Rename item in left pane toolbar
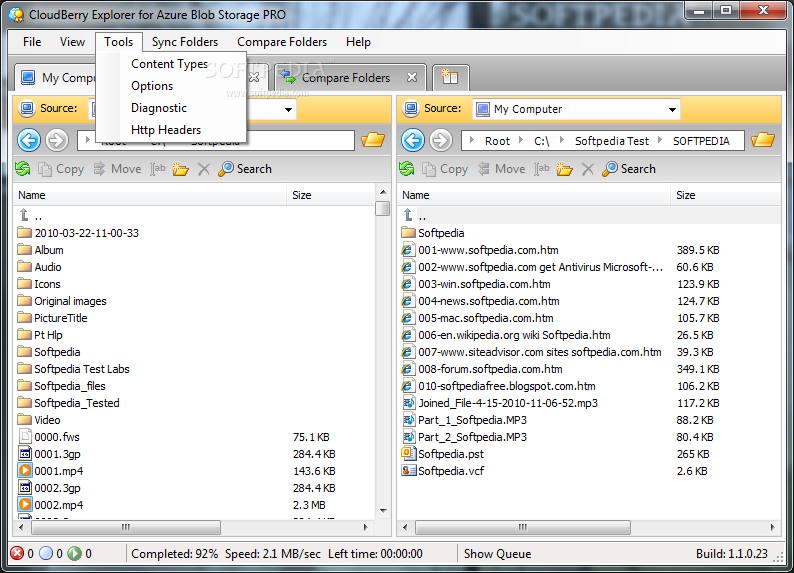Viewport: 794px width, 573px height. [157, 169]
